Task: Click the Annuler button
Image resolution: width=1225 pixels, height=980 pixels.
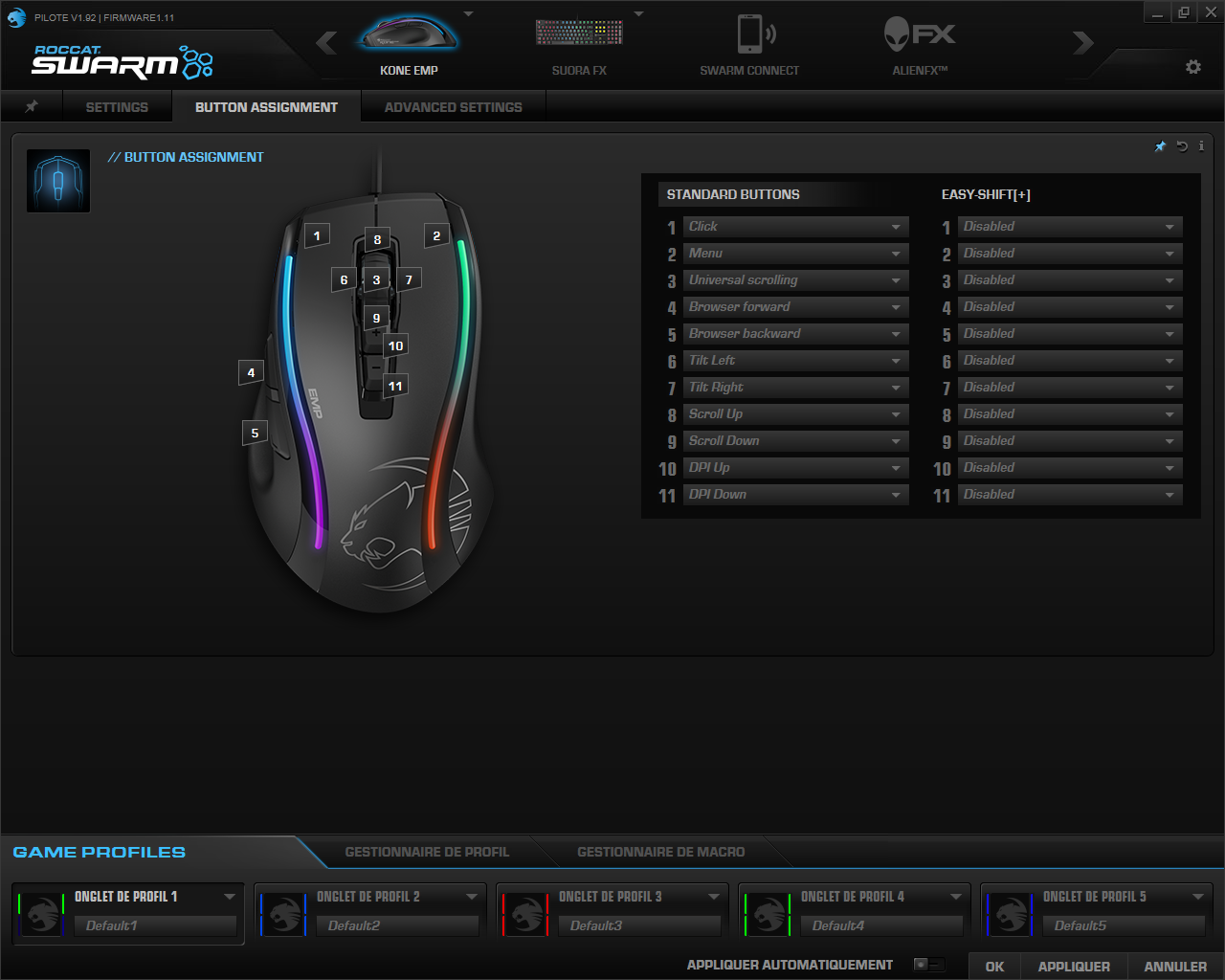Action: pyautogui.click(x=1175, y=967)
